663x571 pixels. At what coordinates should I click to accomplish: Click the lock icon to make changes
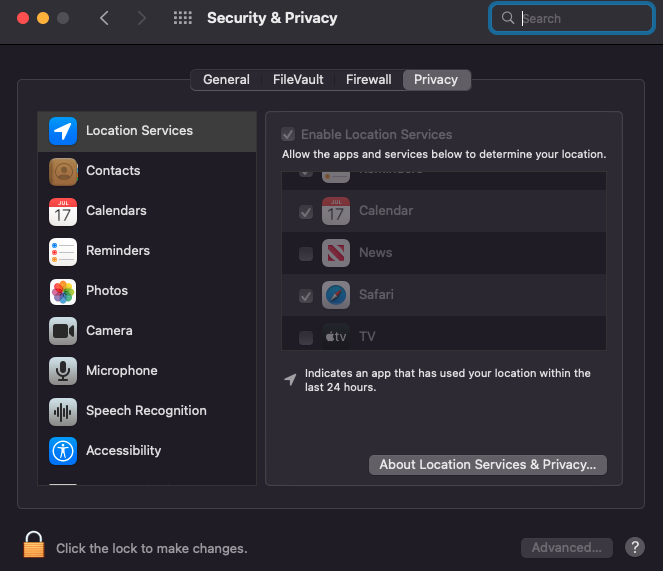pos(34,545)
